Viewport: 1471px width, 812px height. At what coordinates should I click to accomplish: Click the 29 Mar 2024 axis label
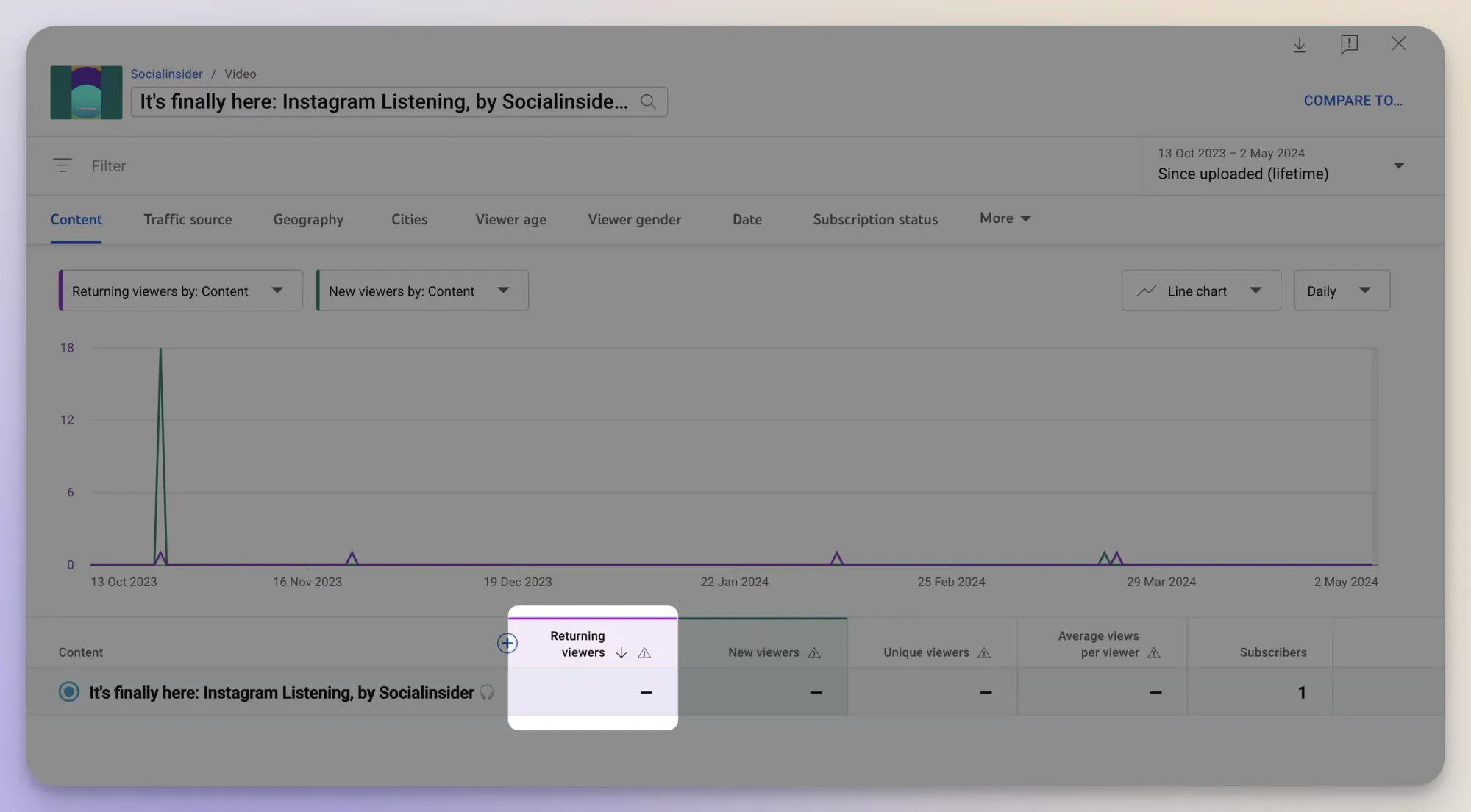1161,582
